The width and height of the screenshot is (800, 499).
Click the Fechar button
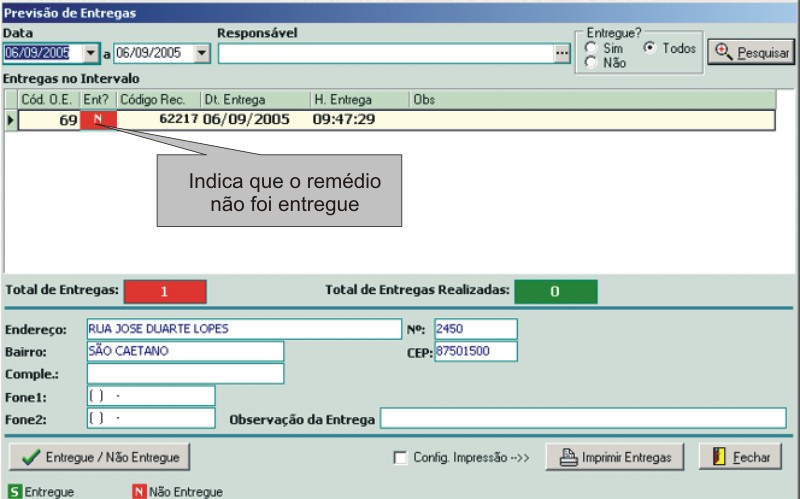tap(740, 457)
